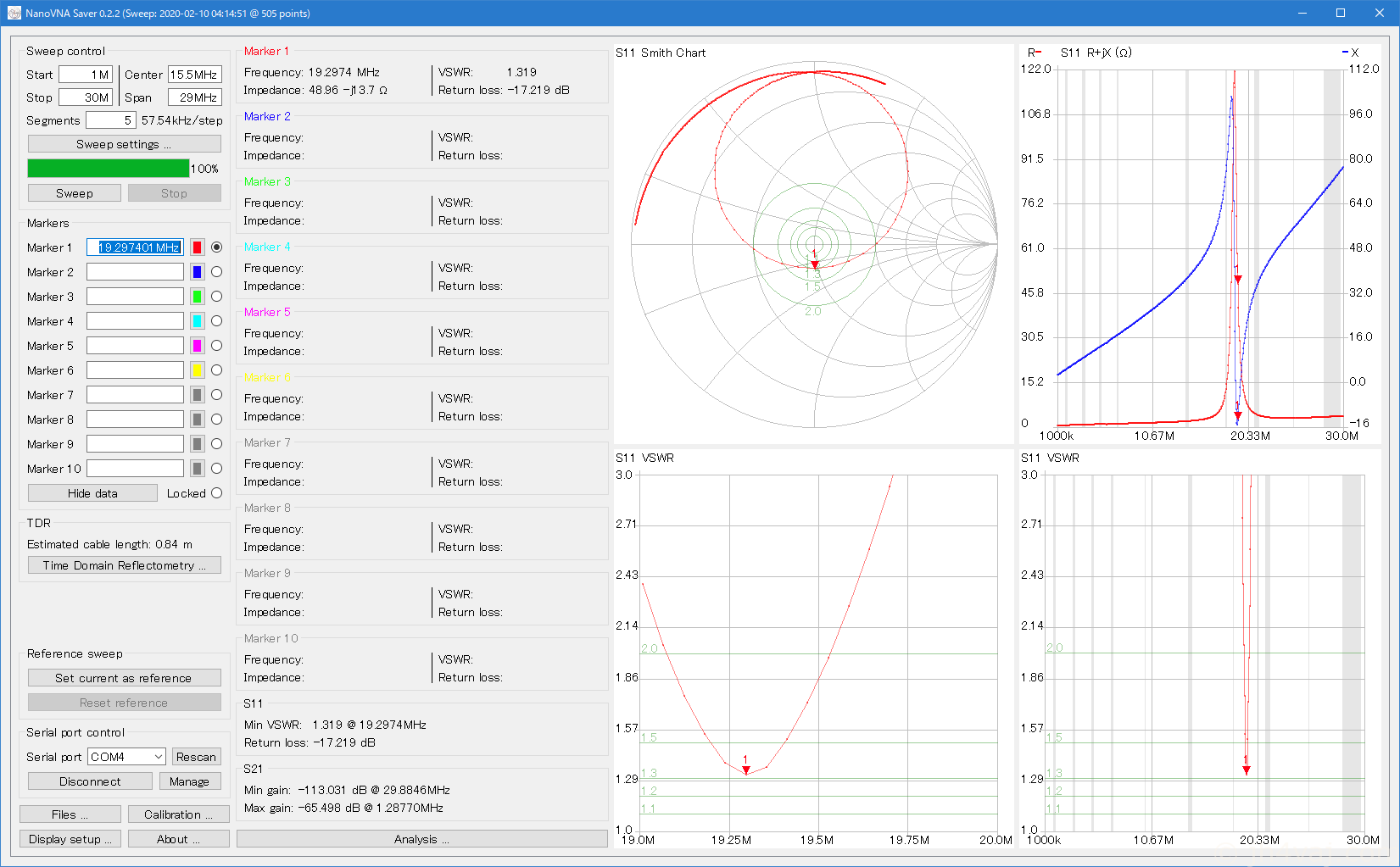Open the Marker 7 gray color swatch
Viewport: 1400px width, 867px height.
[x=197, y=395]
